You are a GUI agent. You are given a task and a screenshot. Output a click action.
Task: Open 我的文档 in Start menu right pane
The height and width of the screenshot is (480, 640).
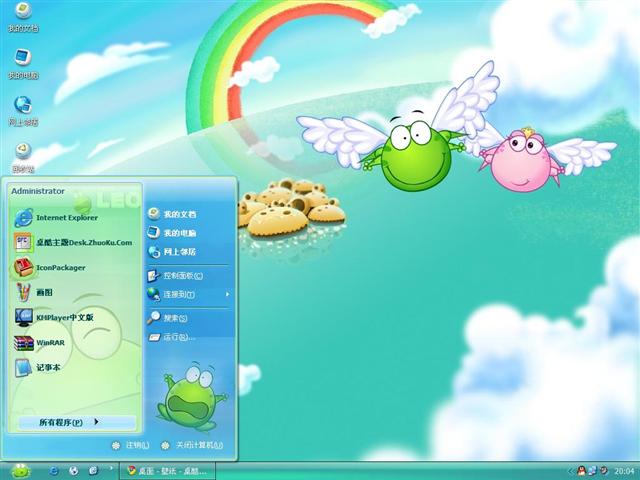click(172, 214)
